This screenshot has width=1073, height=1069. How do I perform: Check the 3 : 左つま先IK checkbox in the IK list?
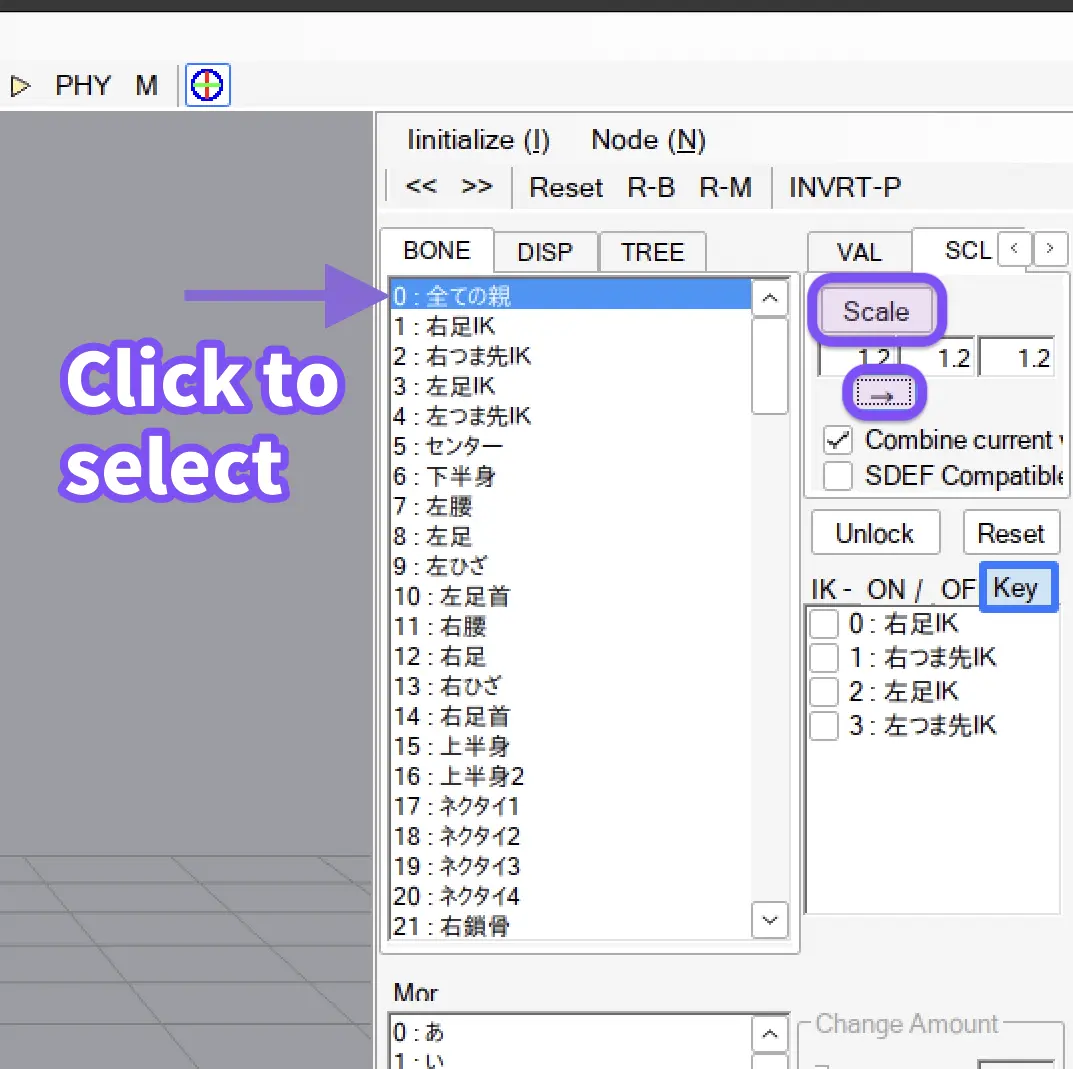pos(824,725)
